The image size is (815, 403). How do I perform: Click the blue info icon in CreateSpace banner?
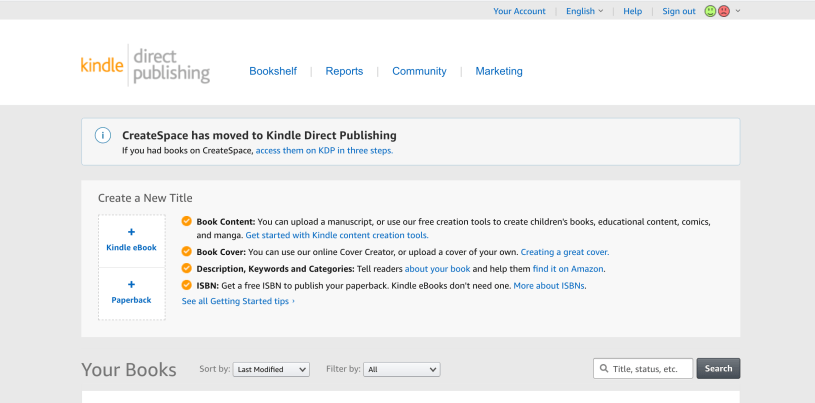(103, 135)
